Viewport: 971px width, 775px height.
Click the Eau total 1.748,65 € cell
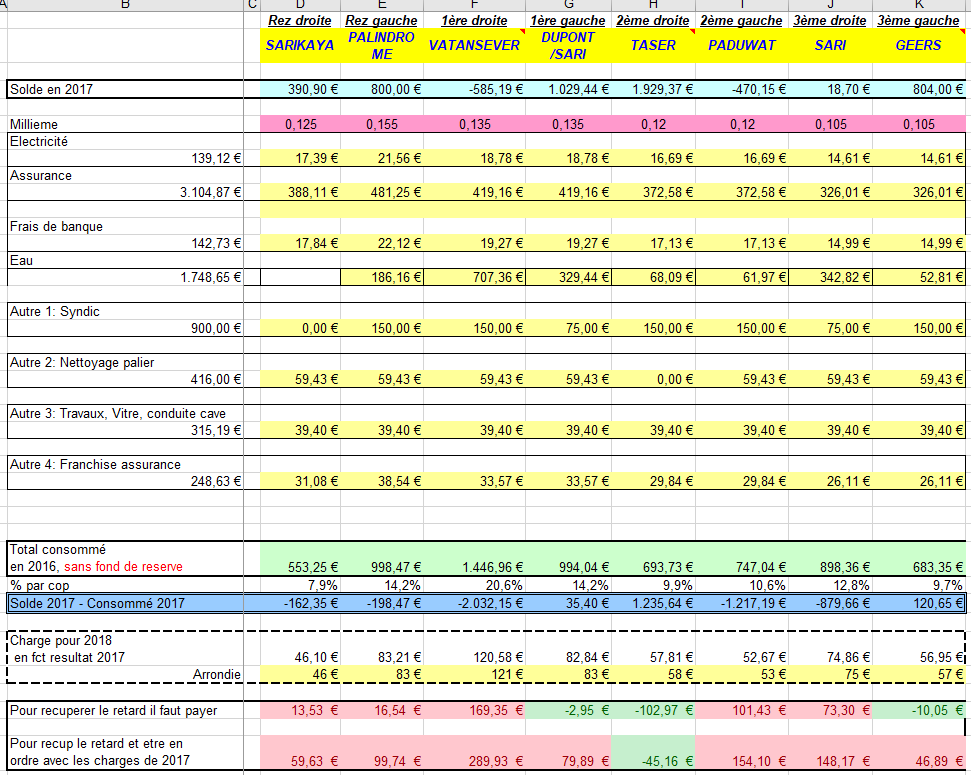125,277
